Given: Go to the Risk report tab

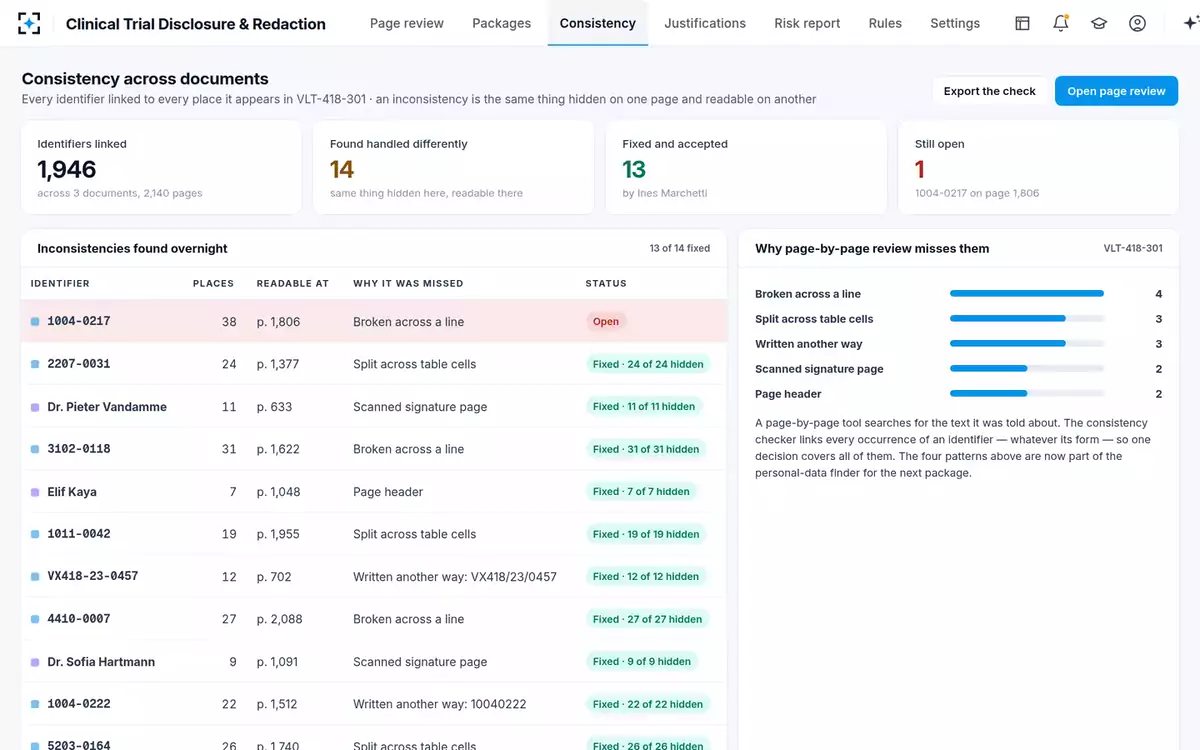Looking at the screenshot, I should click(807, 23).
